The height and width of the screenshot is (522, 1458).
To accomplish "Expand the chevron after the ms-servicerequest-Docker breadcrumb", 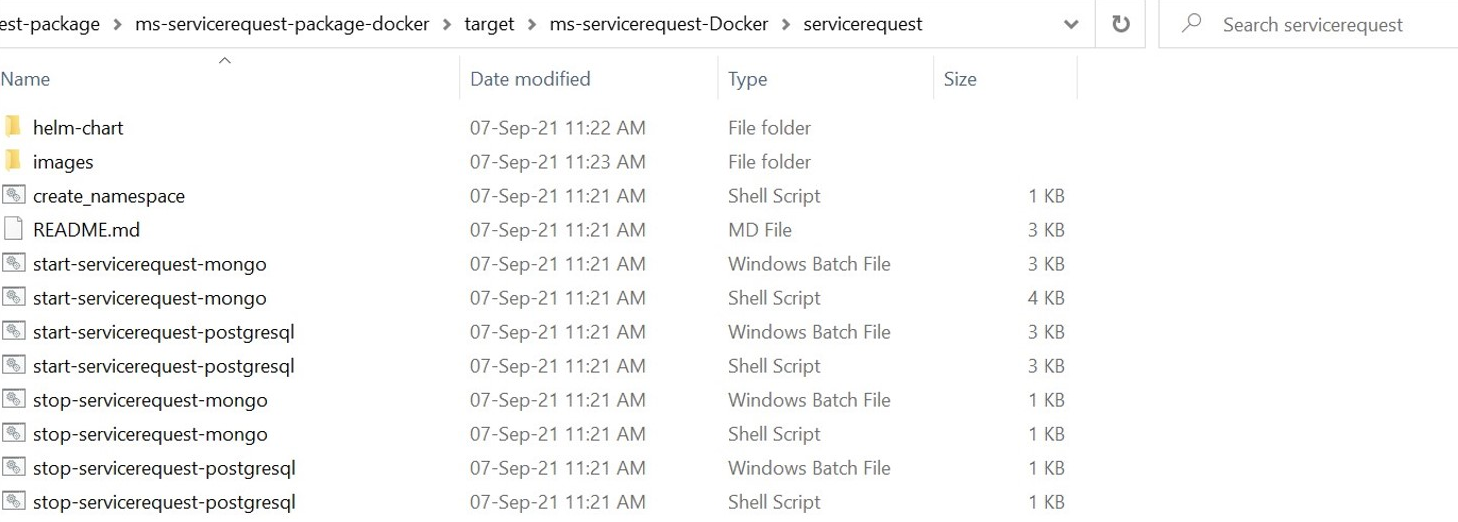I will pos(784,24).
